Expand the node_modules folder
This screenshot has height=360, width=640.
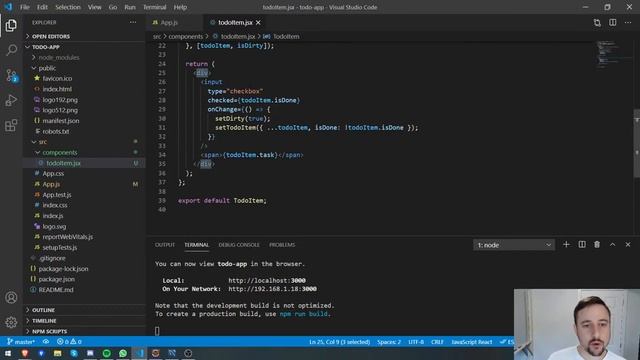point(59,58)
